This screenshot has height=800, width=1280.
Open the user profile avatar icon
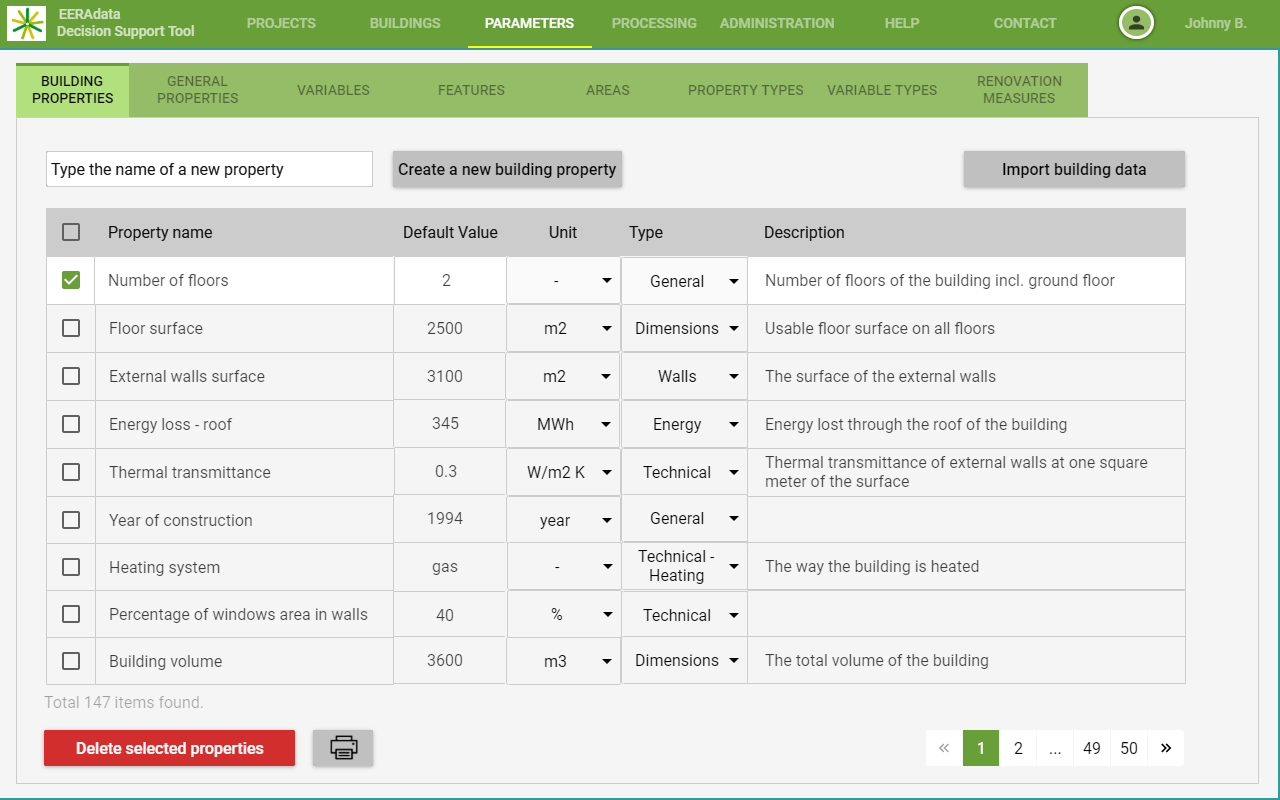click(x=1136, y=23)
